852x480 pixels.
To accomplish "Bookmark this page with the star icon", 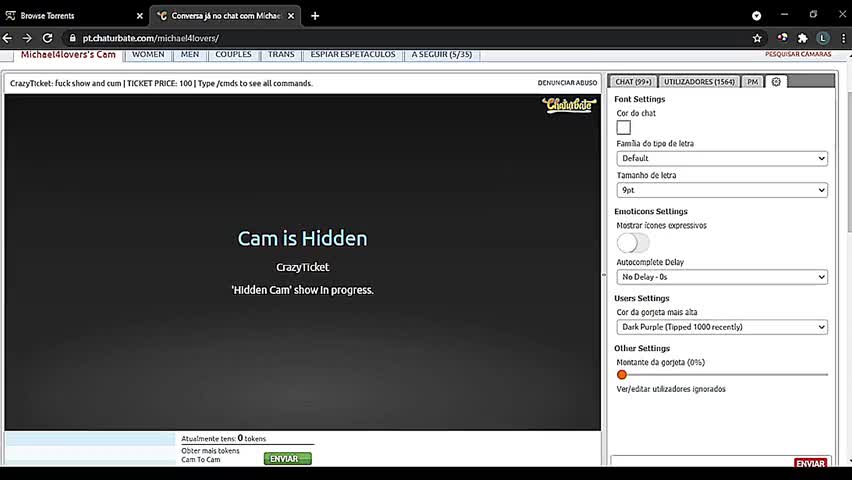I will pos(757,38).
